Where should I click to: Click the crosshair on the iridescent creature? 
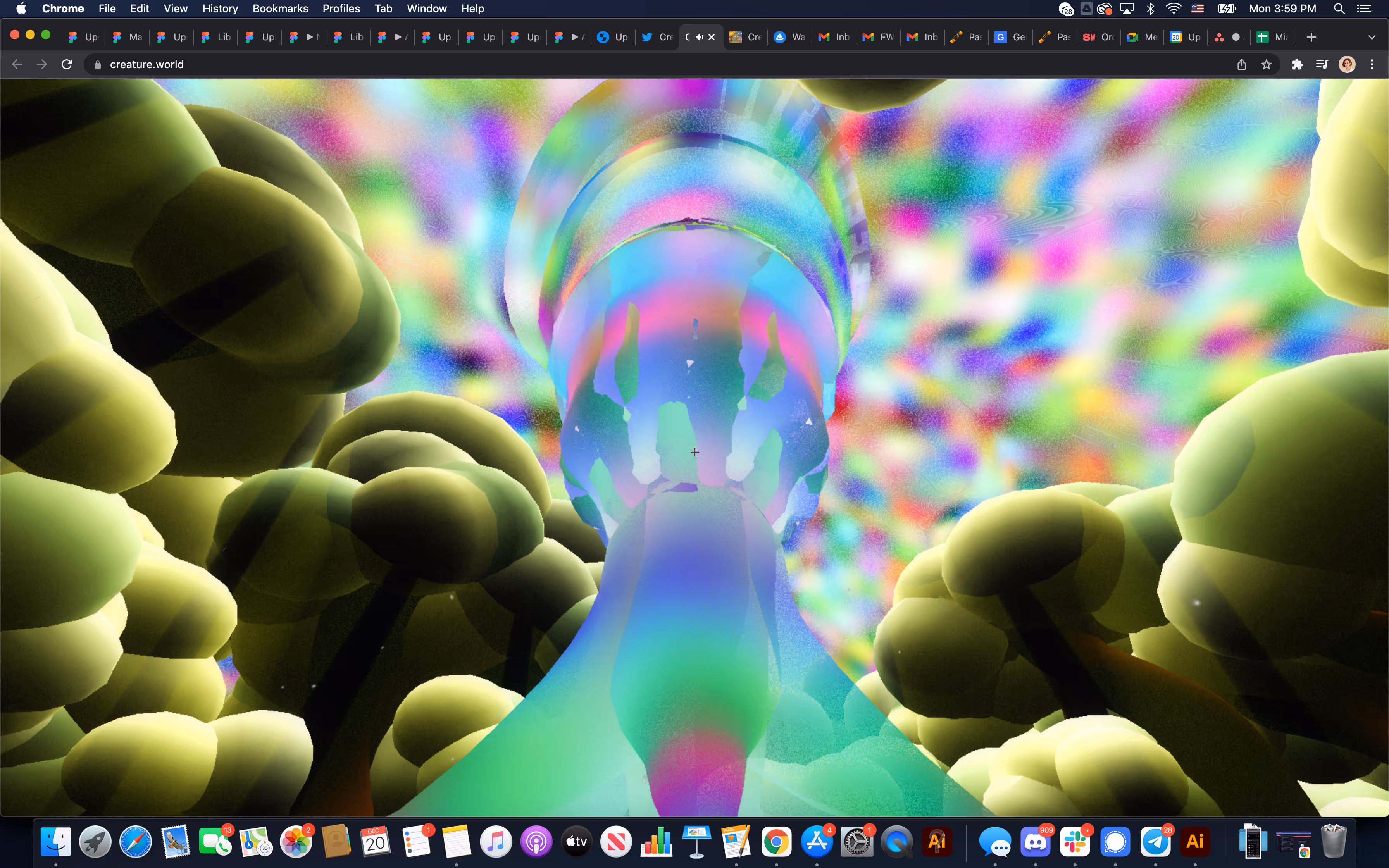(694, 452)
